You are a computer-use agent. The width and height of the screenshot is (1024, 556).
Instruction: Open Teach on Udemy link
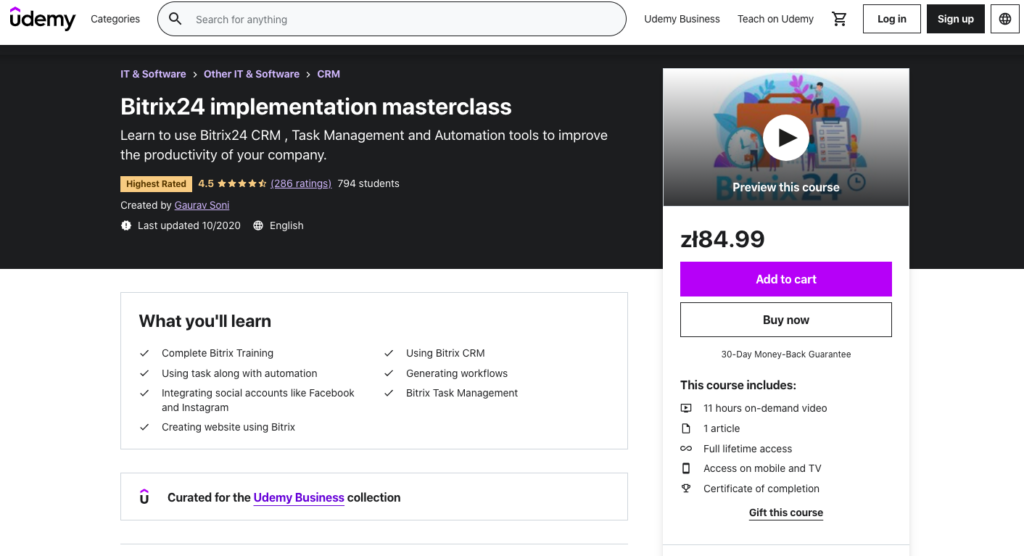(775, 19)
